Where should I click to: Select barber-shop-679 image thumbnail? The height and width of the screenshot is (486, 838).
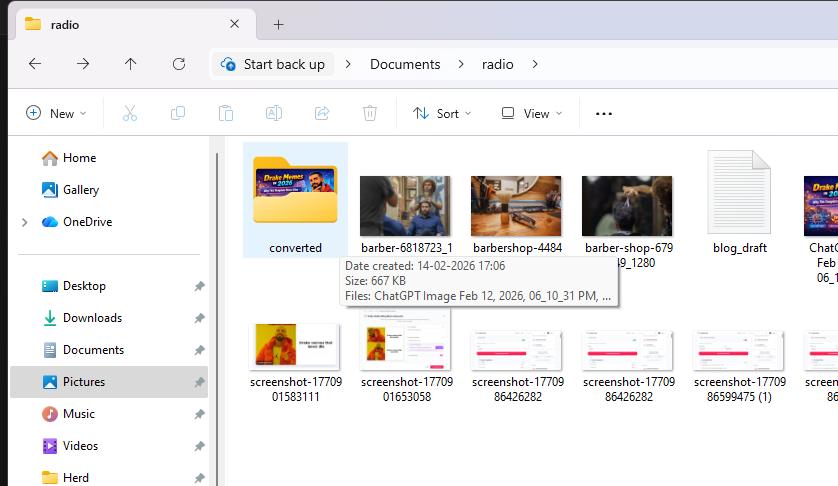tap(627, 206)
